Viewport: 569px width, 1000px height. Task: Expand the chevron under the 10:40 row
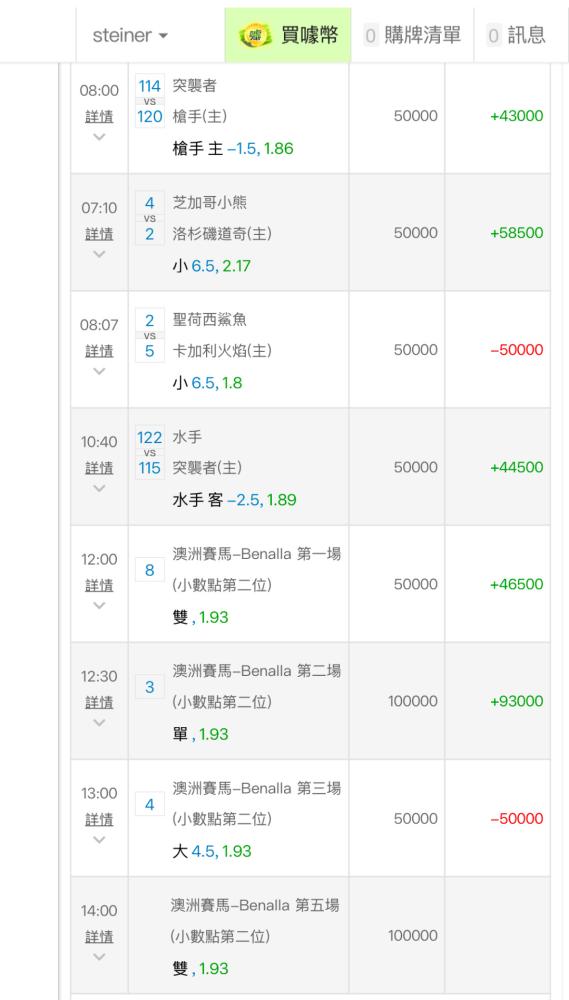click(99, 488)
